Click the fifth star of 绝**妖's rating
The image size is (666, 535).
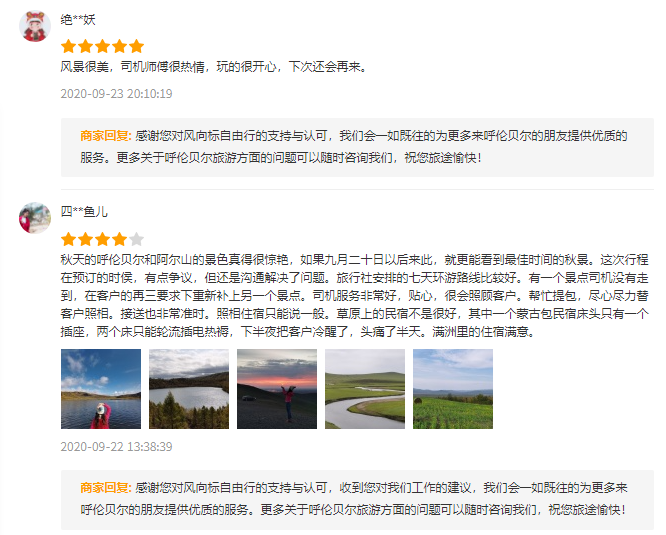(x=136, y=46)
